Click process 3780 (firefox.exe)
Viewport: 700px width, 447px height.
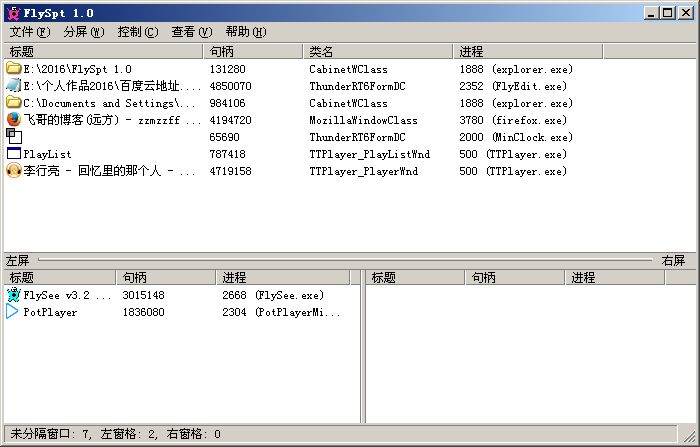[x=513, y=120]
